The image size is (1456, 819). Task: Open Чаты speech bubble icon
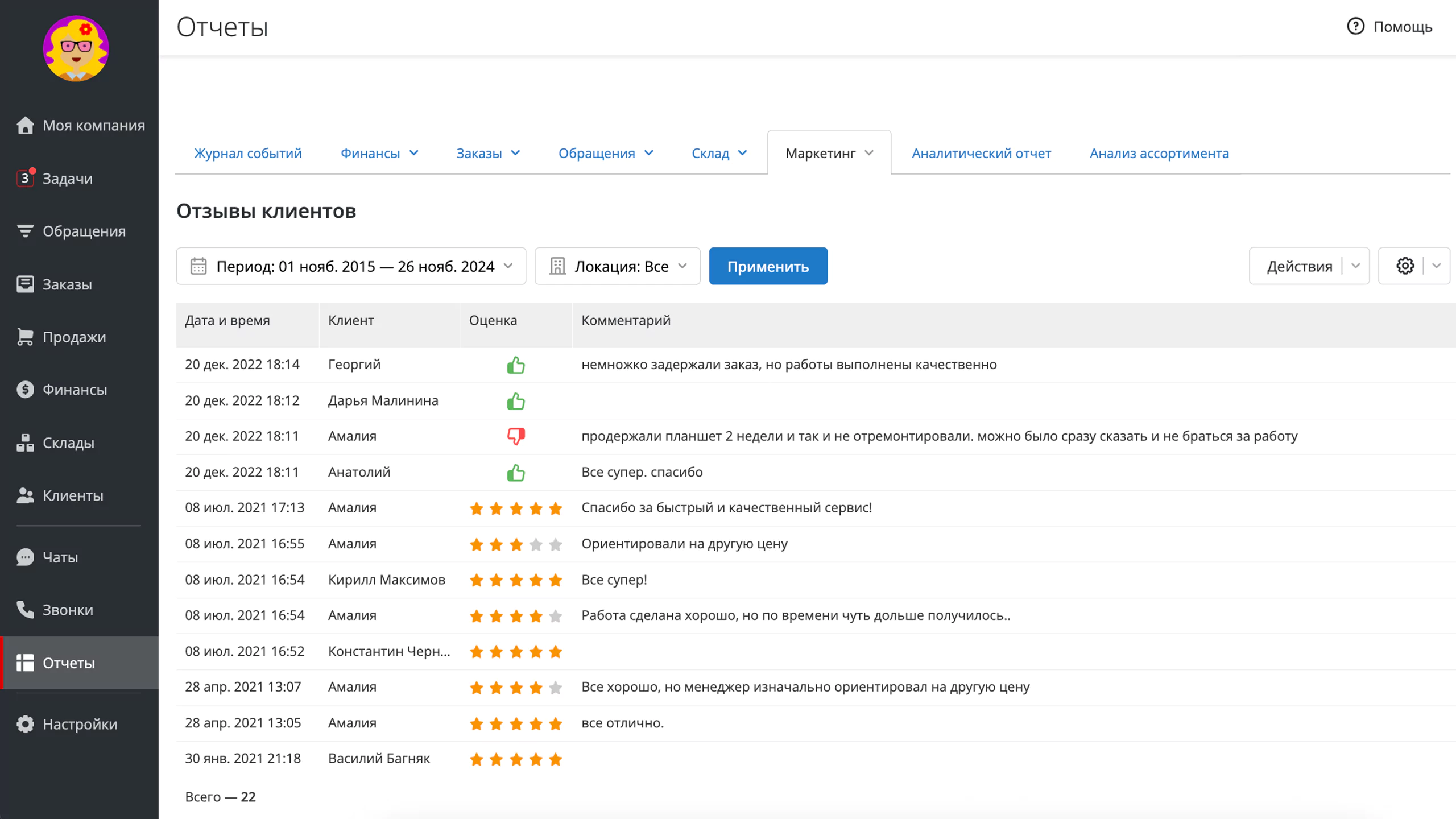(25, 557)
